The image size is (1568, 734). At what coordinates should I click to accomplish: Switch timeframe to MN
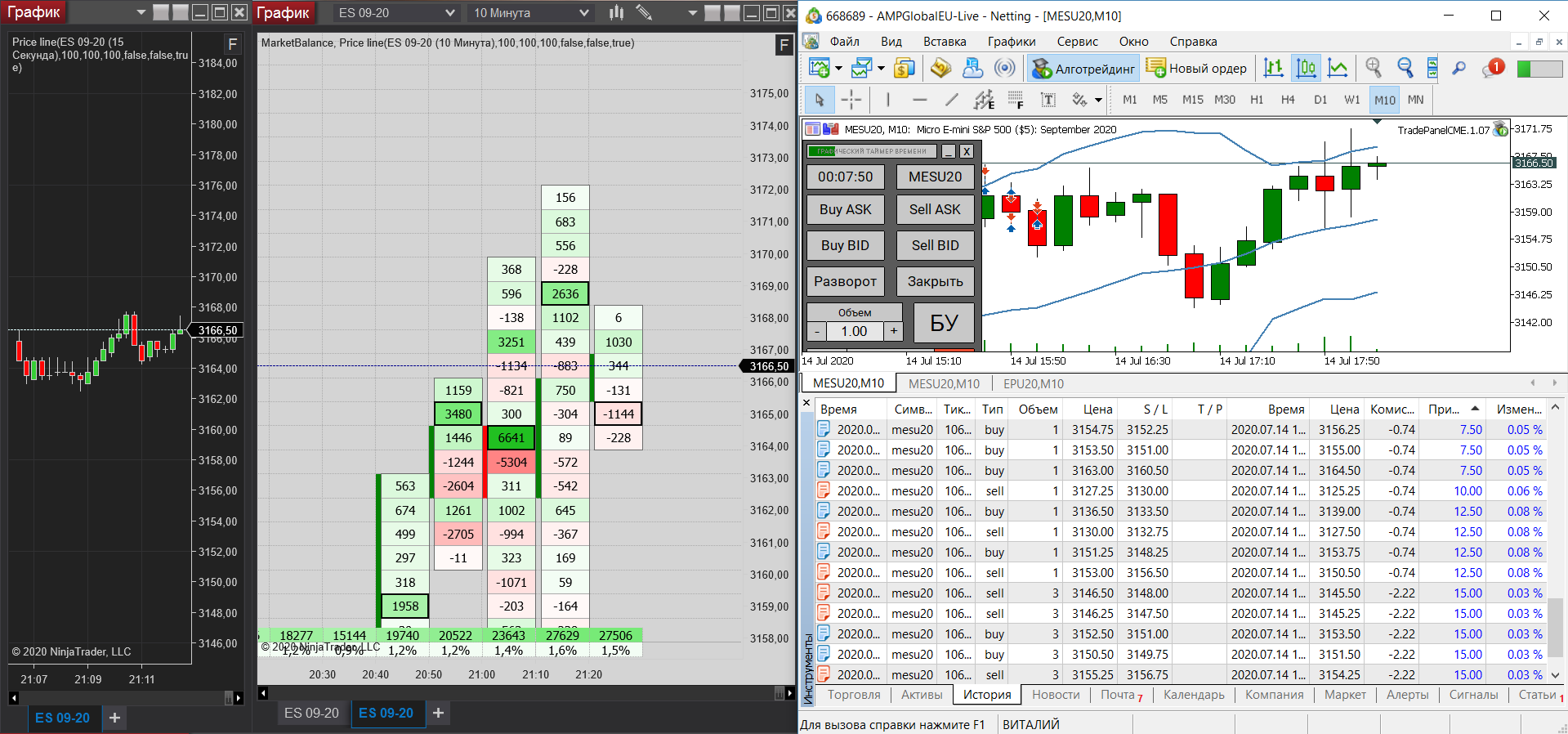(x=1416, y=100)
